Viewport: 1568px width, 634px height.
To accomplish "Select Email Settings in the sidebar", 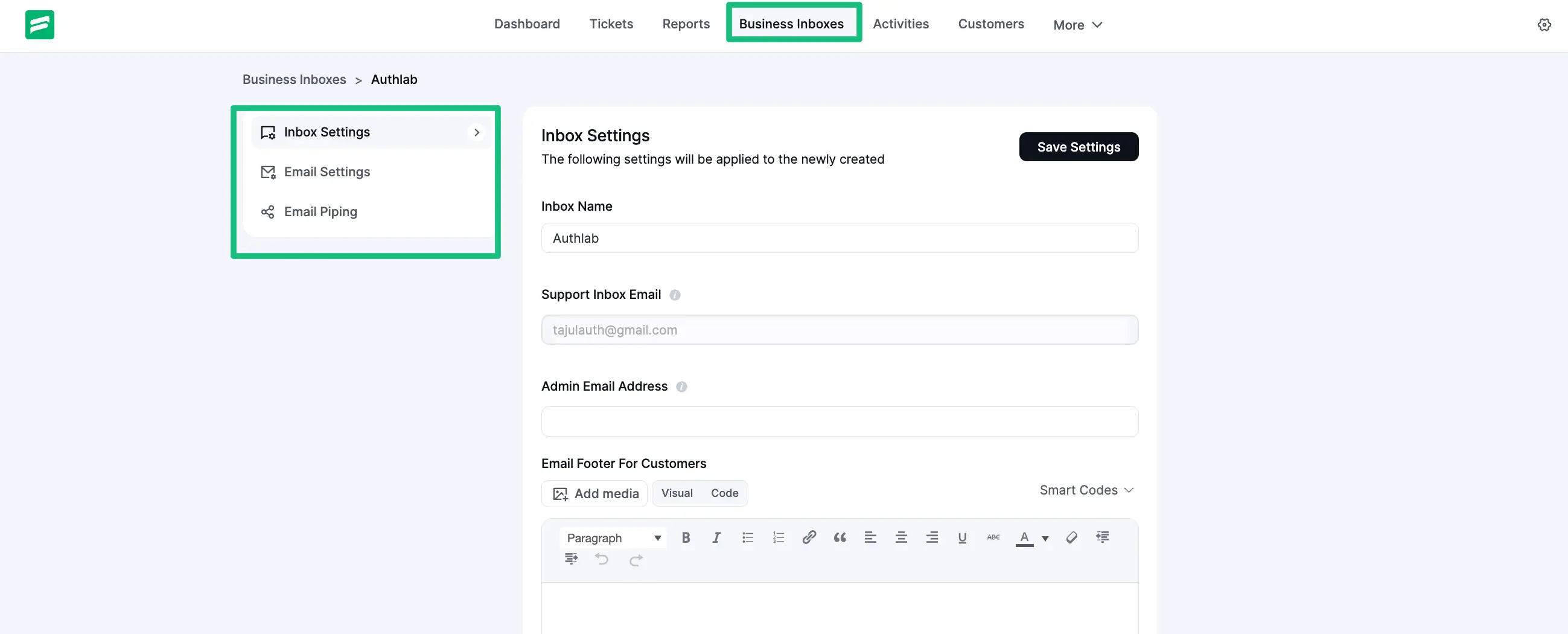I will coord(327,171).
